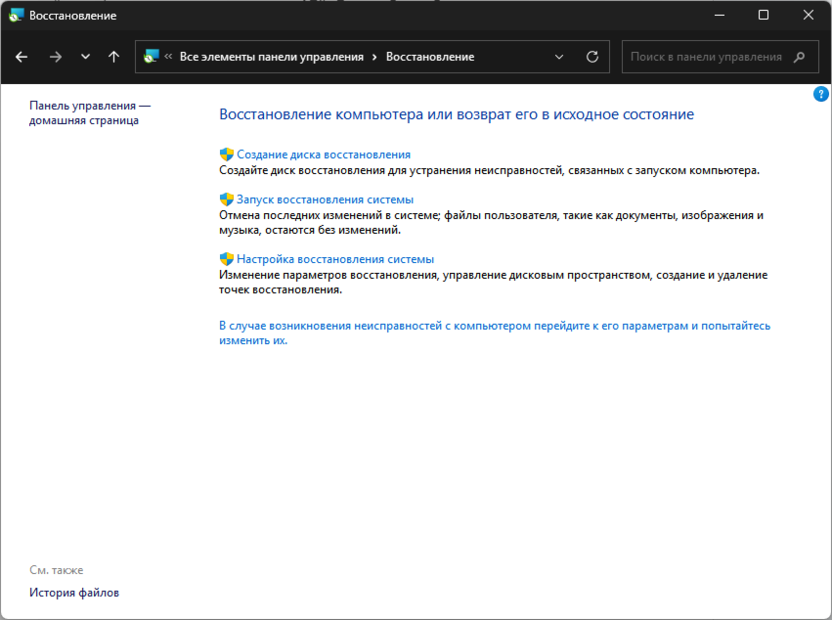Open the История файлов link
This screenshot has width=832, height=620.
[x=74, y=592]
